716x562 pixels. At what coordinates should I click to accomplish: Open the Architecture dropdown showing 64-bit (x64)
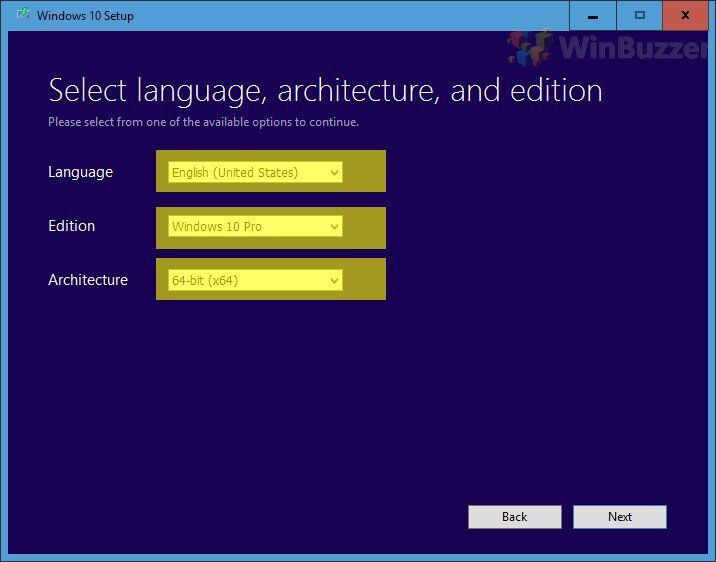point(255,280)
